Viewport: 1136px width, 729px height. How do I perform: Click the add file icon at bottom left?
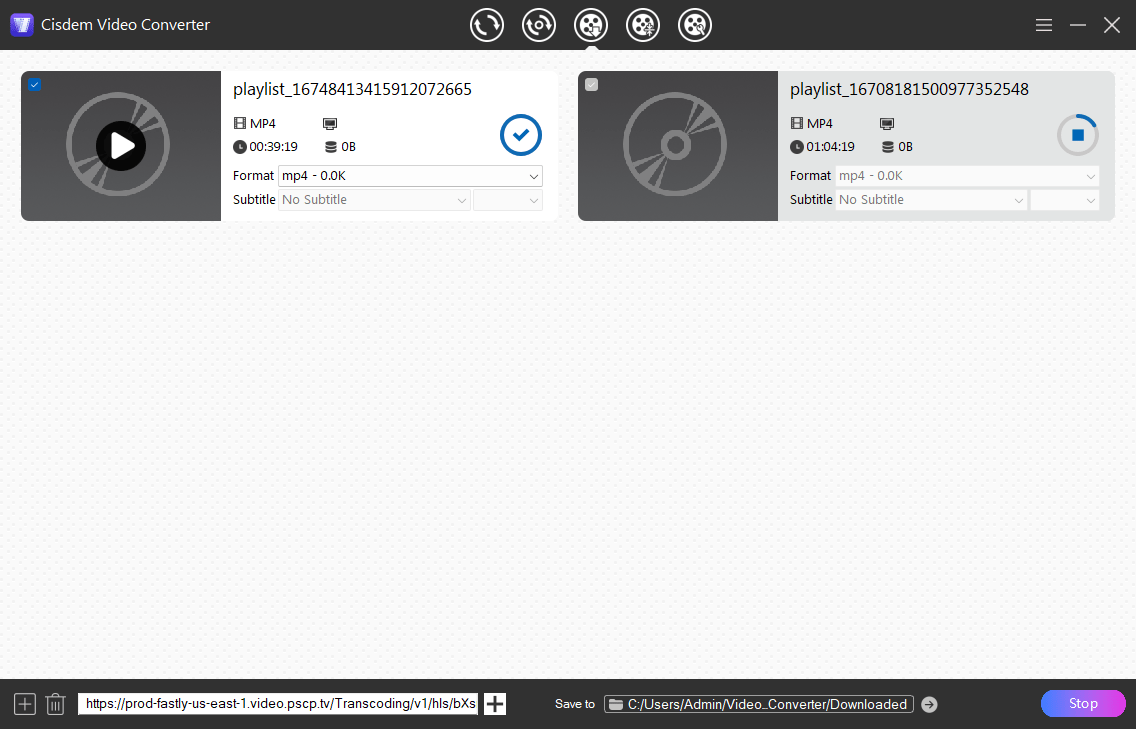25,704
